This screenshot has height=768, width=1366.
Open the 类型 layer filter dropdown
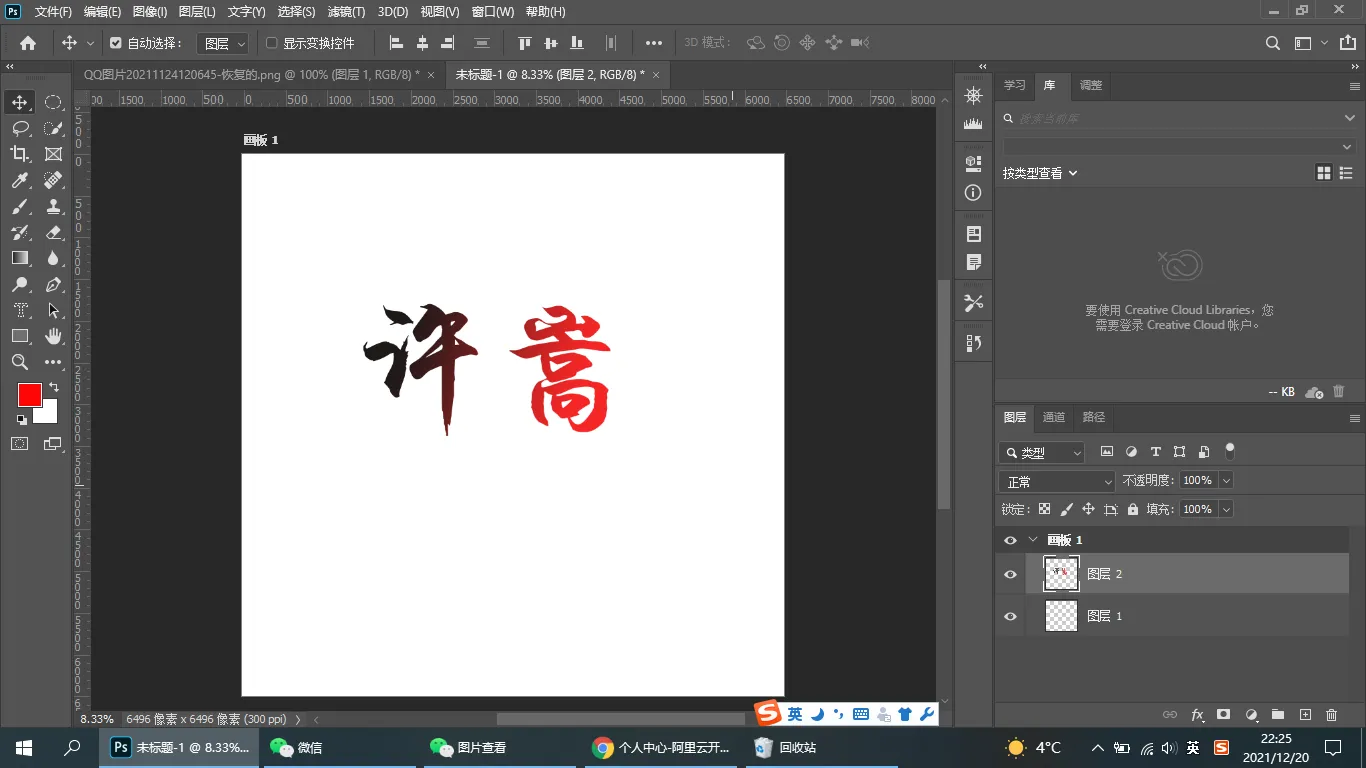[1041, 453]
